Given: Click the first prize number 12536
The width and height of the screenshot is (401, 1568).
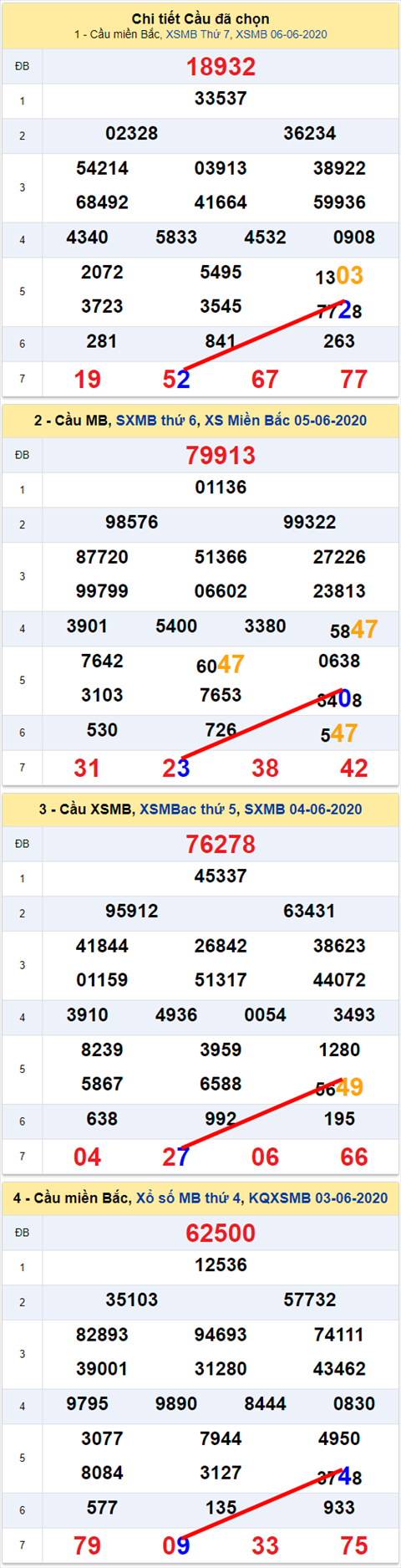Looking at the screenshot, I should [x=221, y=1265].
